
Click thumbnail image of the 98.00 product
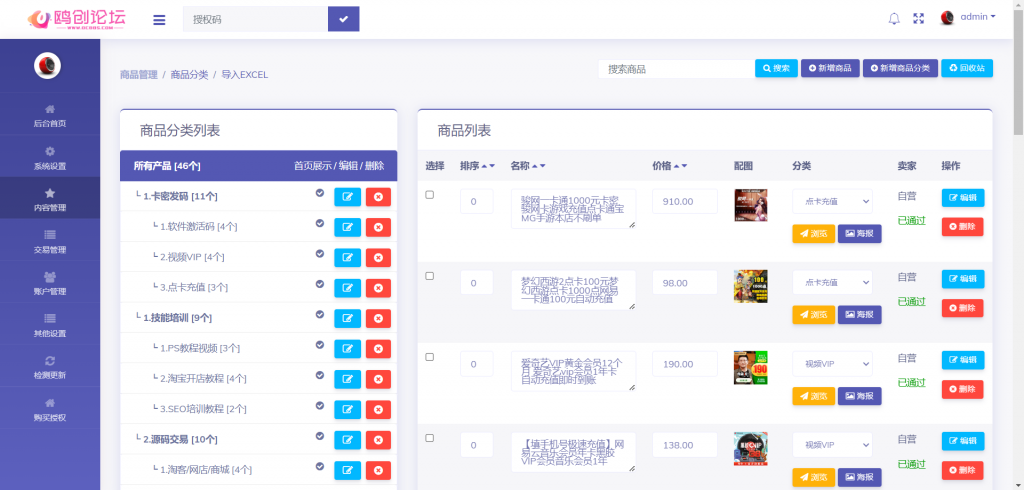pos(750,286)
